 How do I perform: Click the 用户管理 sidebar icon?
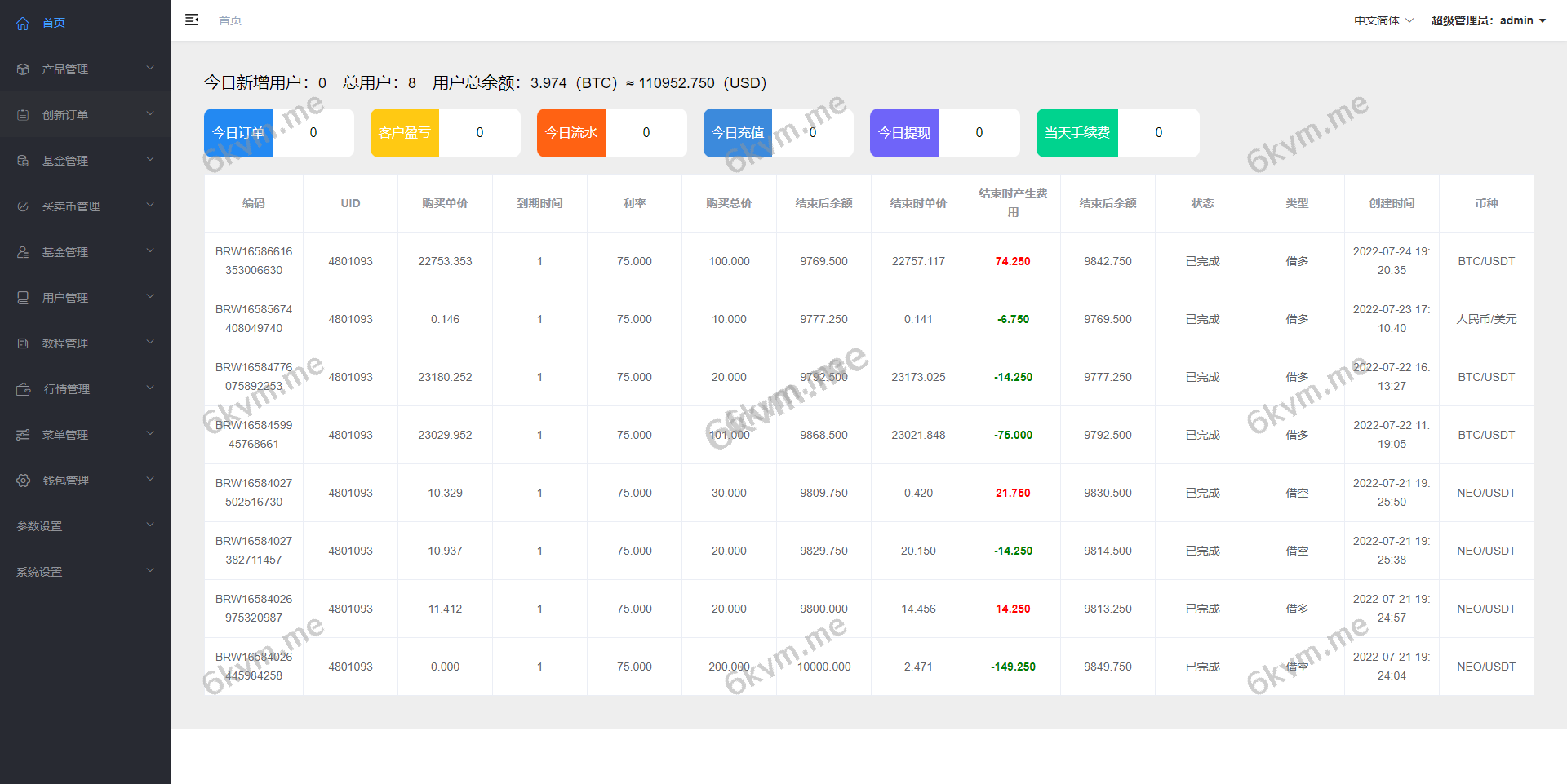(x=23, y=298)
